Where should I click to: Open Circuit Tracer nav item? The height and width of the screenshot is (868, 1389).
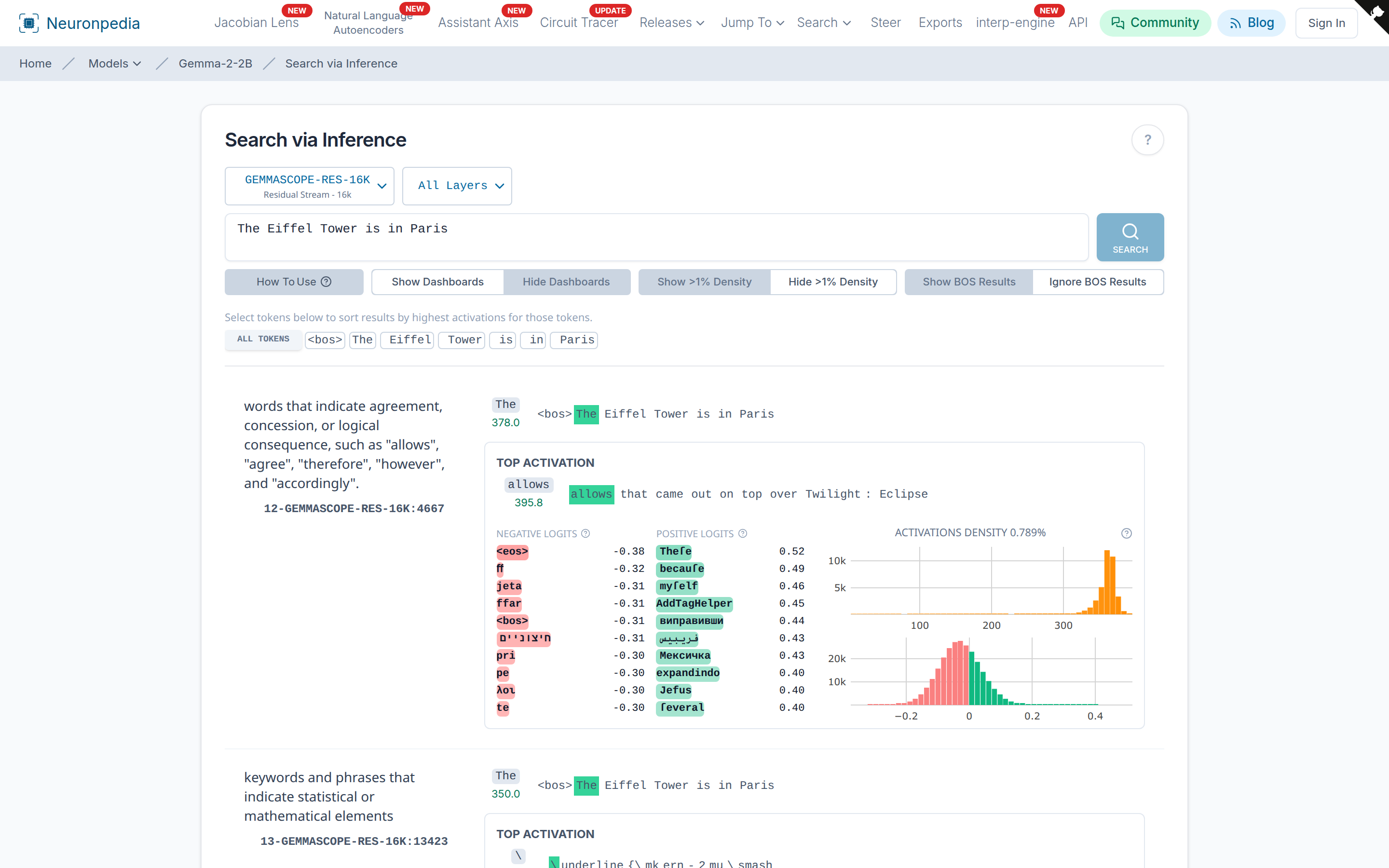coord(579,23)
